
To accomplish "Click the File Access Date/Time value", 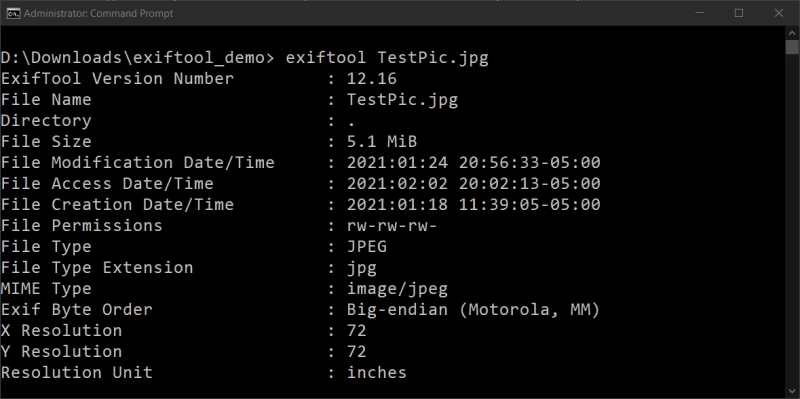I will (473, 184).
